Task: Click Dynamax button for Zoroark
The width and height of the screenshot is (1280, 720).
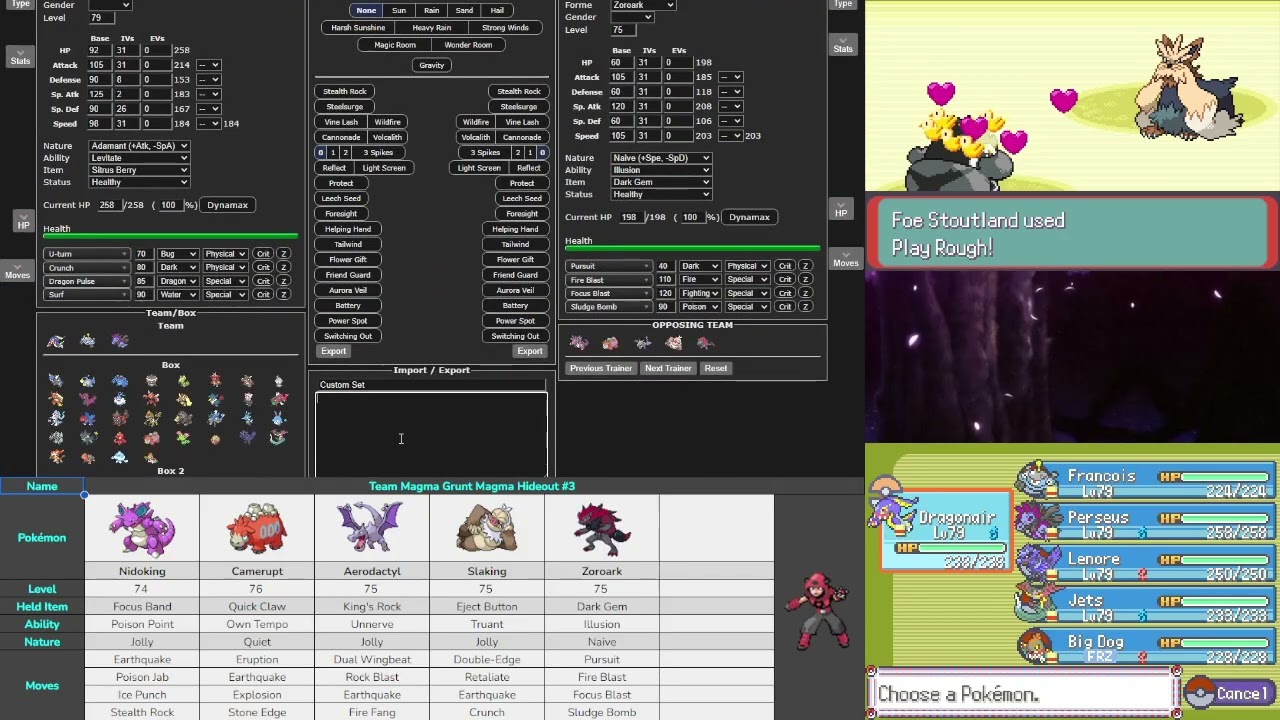Action: click(749, 217)
